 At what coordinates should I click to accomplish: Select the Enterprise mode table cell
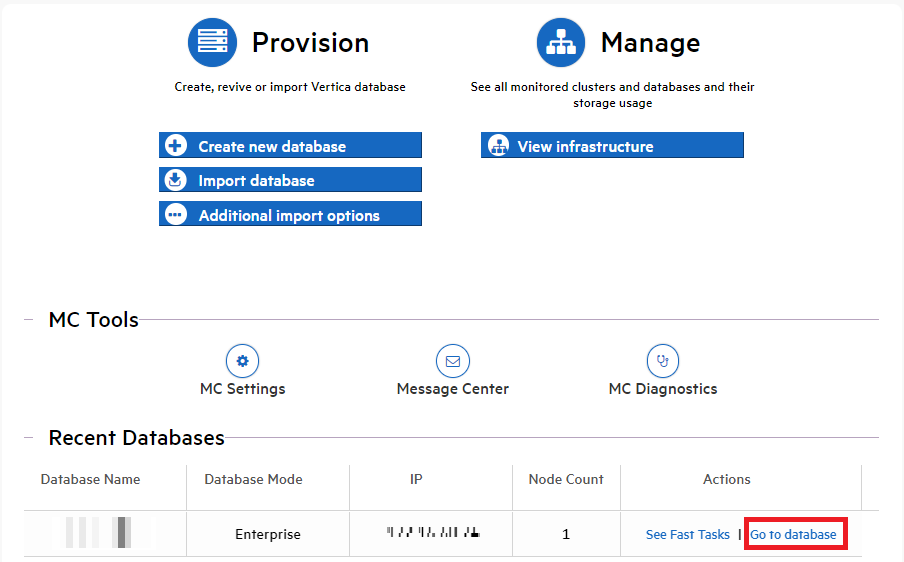click(x=267, y=535)
